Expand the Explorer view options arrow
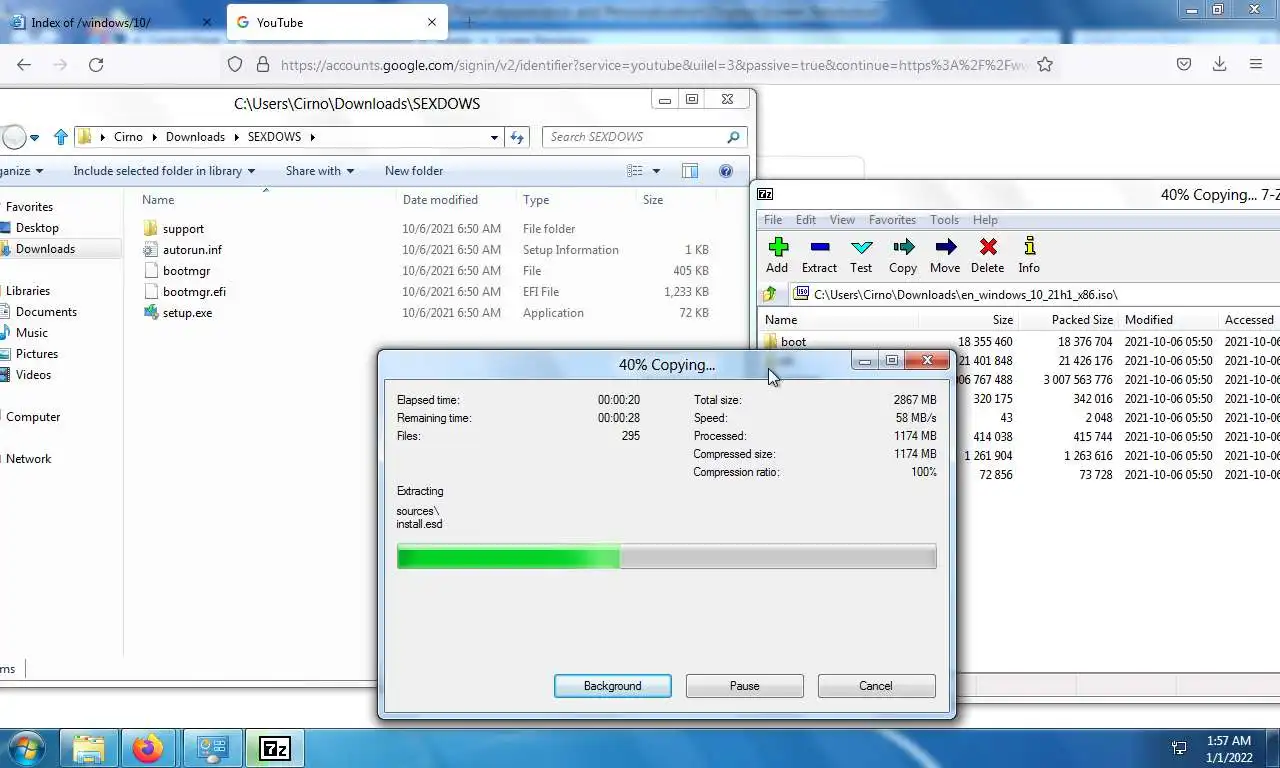 pos(656,171)
